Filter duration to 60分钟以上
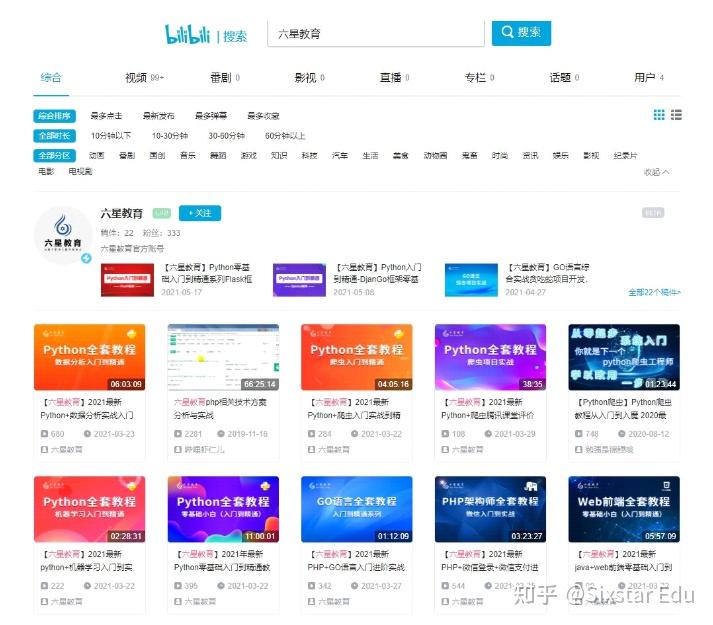Image resolution: width=713 pixels, height=625 pixels. pos(285,136)
